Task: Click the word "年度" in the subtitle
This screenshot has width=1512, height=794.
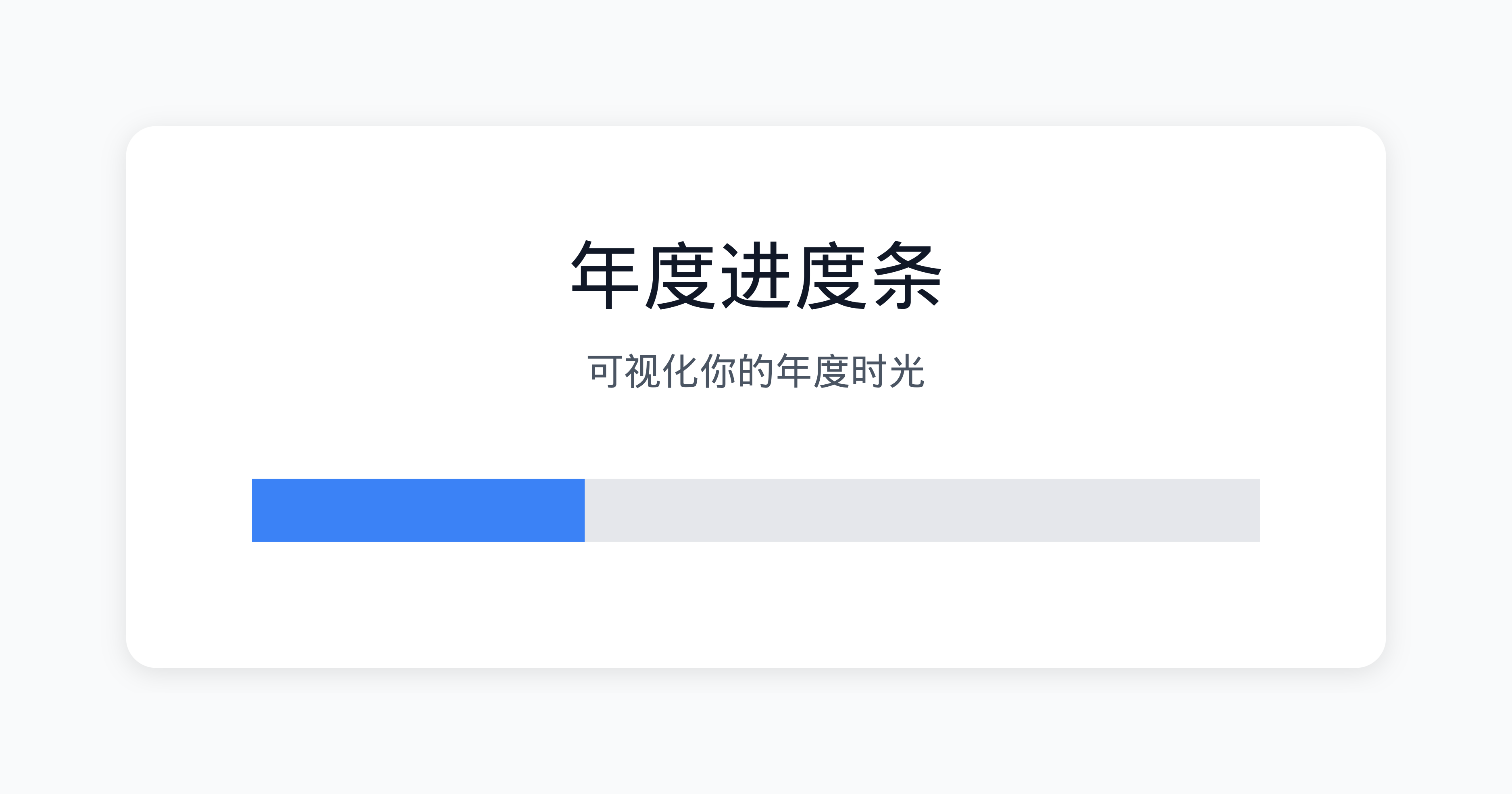Action: [812, 371]
